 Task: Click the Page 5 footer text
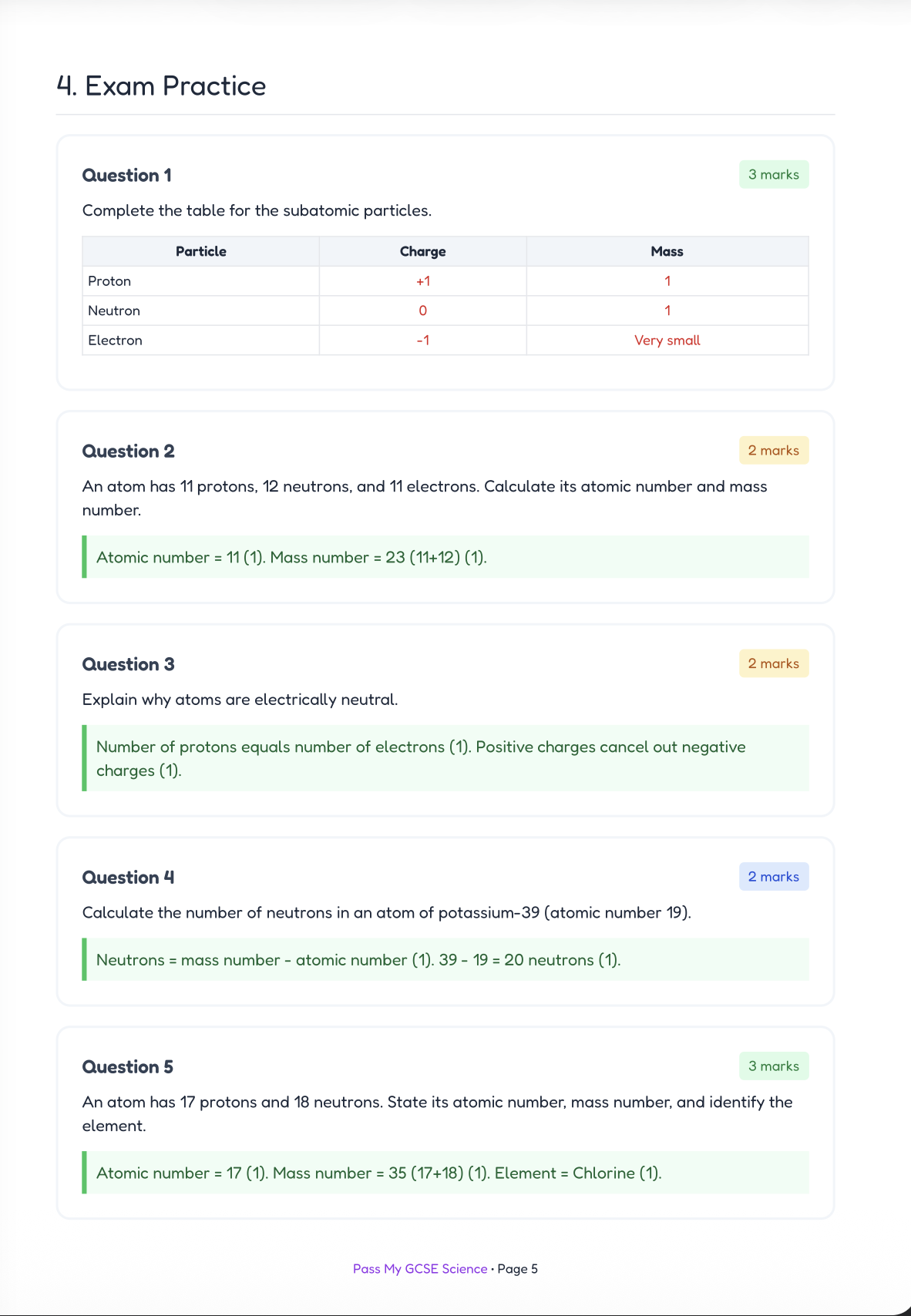coord(518,1269)
